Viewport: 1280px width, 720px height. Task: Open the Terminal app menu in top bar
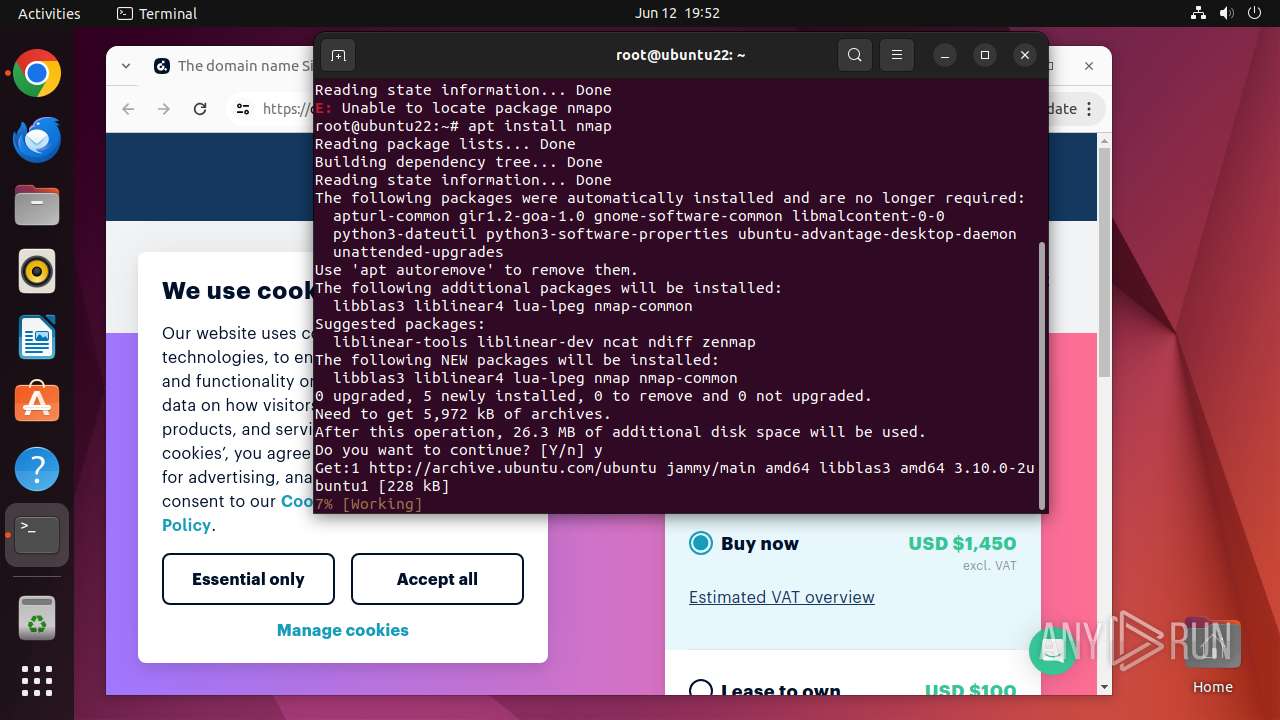(157, 13)
